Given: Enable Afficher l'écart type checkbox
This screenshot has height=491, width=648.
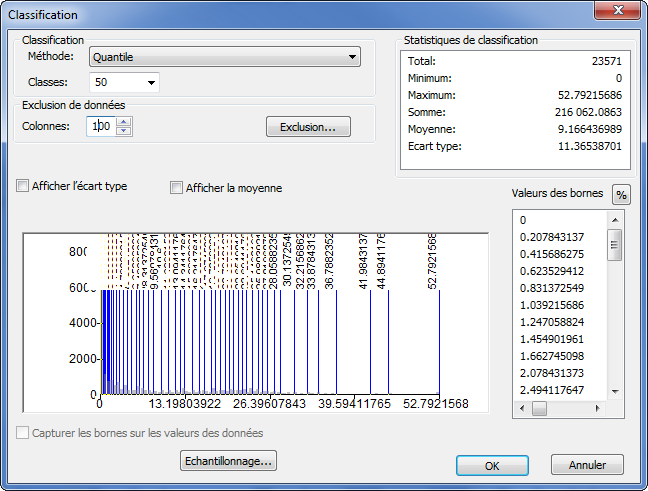Looking at the screenshot, I should [23, 187].
